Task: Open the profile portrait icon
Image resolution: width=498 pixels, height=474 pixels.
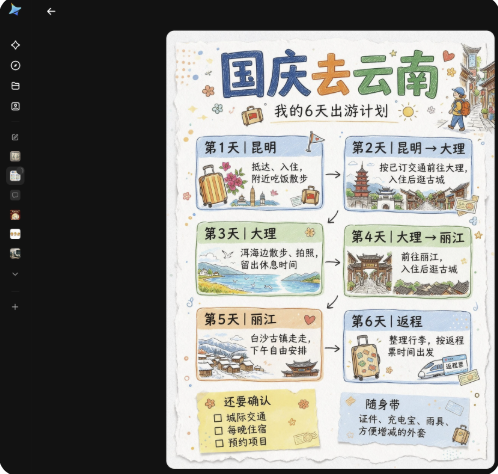Action: point(15,106)
